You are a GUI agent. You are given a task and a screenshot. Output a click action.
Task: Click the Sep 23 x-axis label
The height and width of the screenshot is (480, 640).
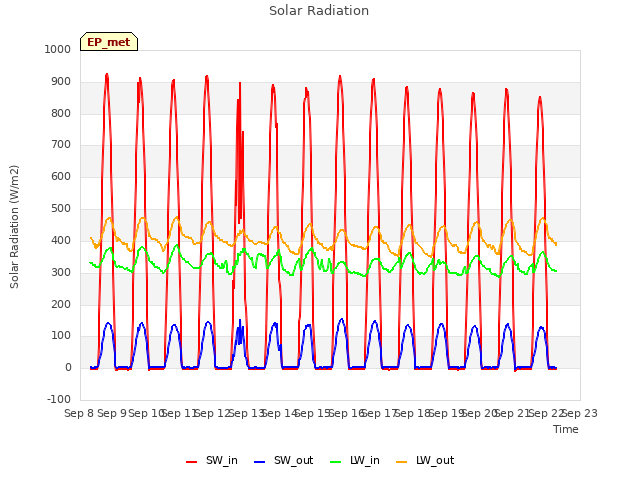pyautogui.click(x=579, y=413)
